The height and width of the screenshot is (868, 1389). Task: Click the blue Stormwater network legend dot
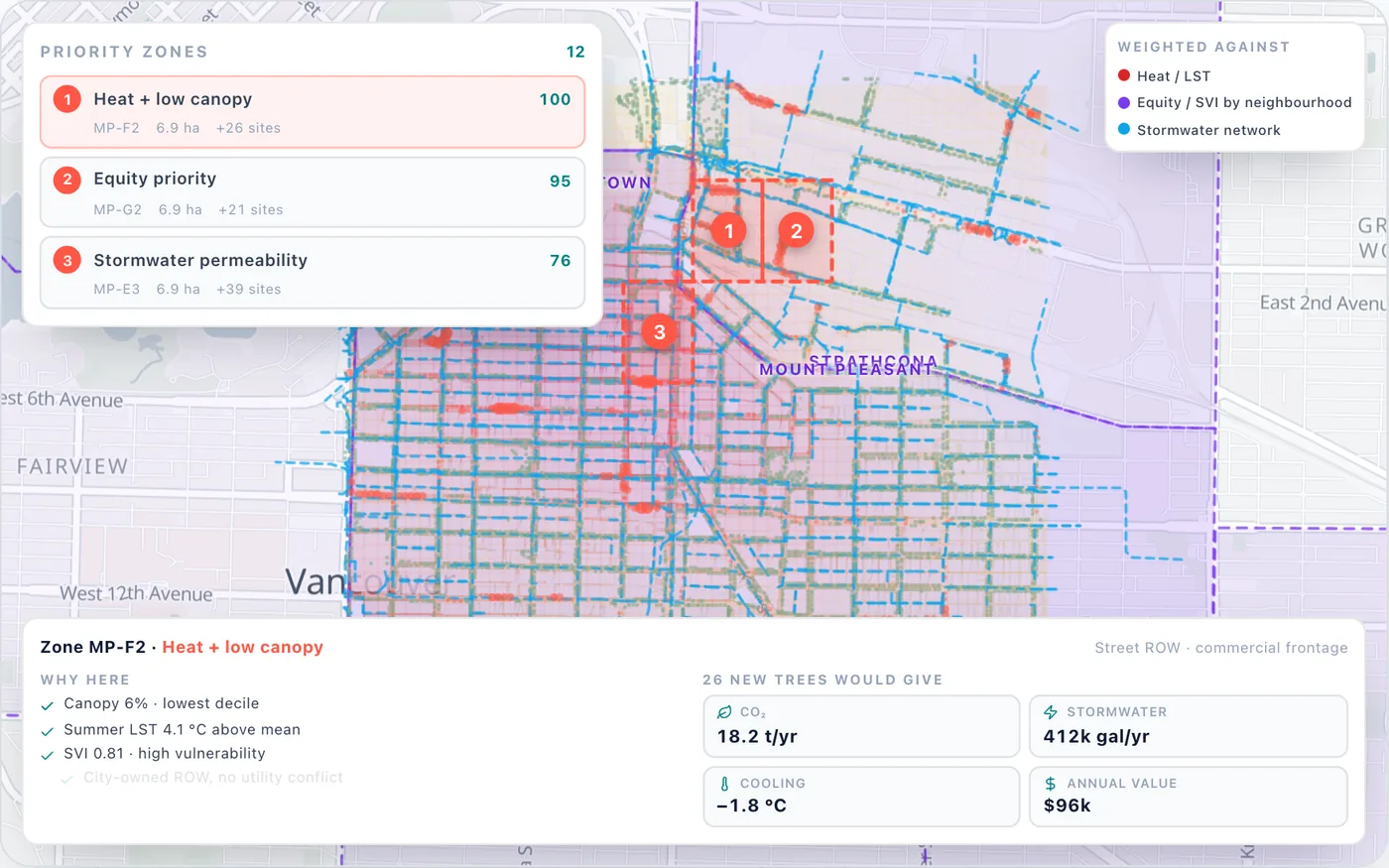tap(1124, 129)
